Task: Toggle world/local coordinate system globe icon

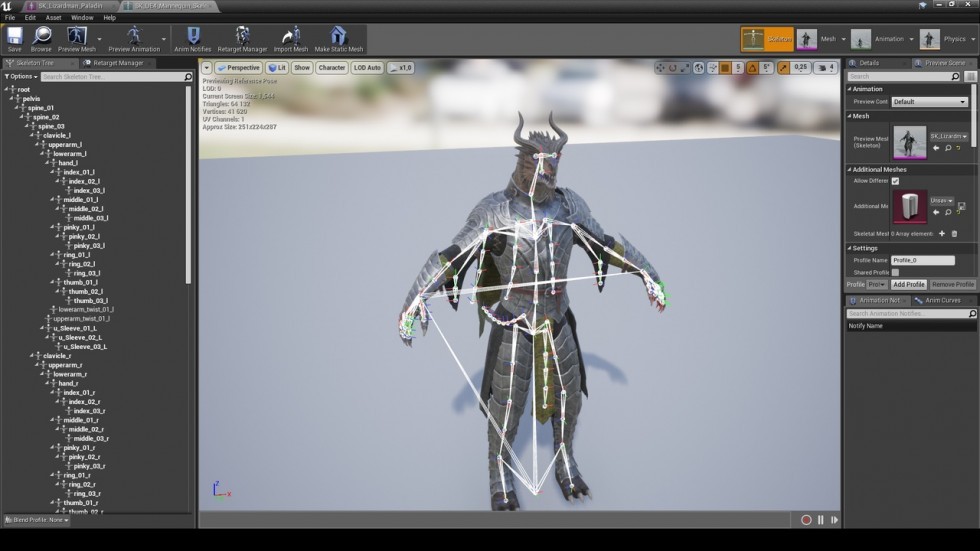Action: tap(699, 67)
